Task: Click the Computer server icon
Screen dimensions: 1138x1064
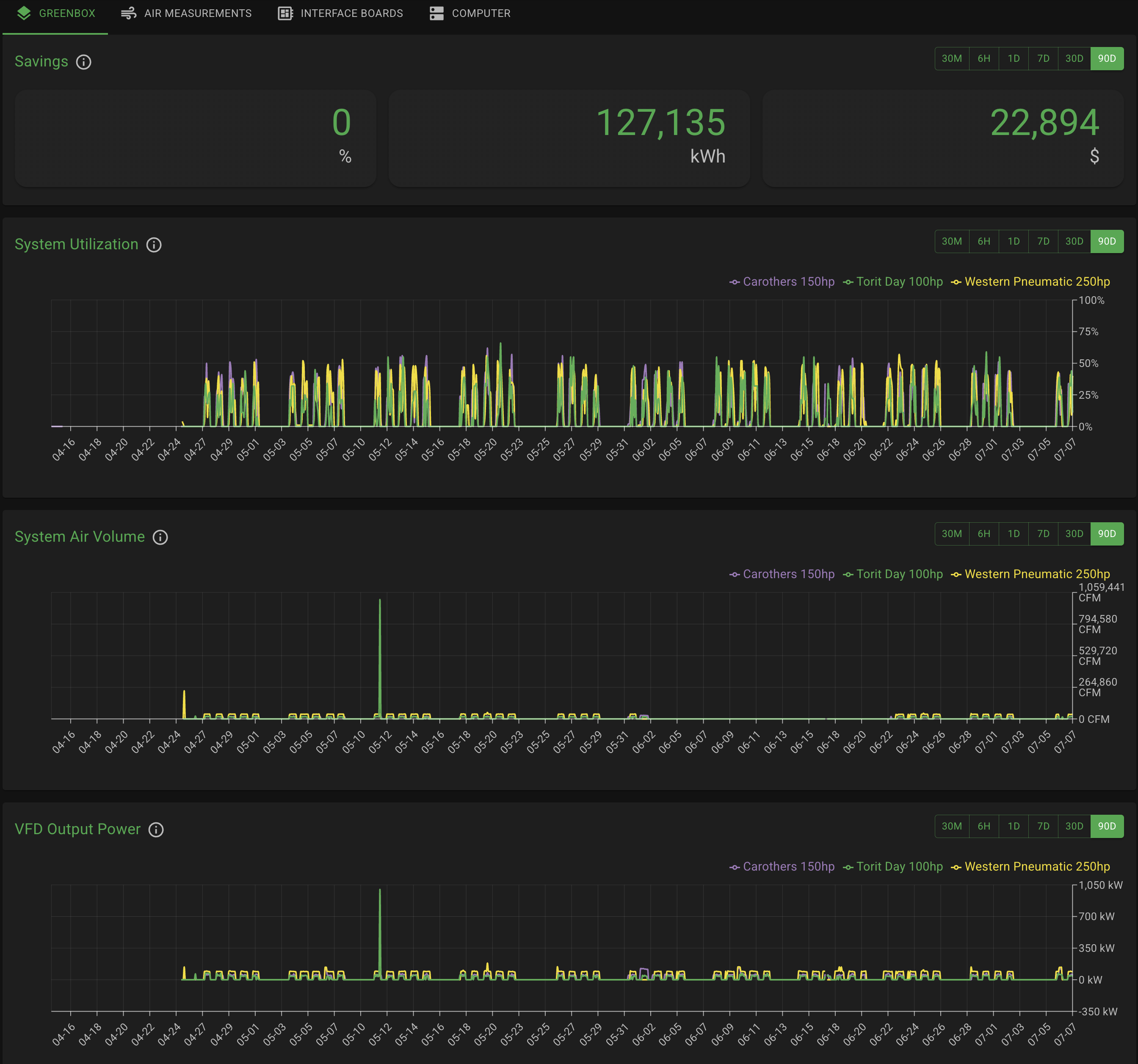Action: point(437,13)
